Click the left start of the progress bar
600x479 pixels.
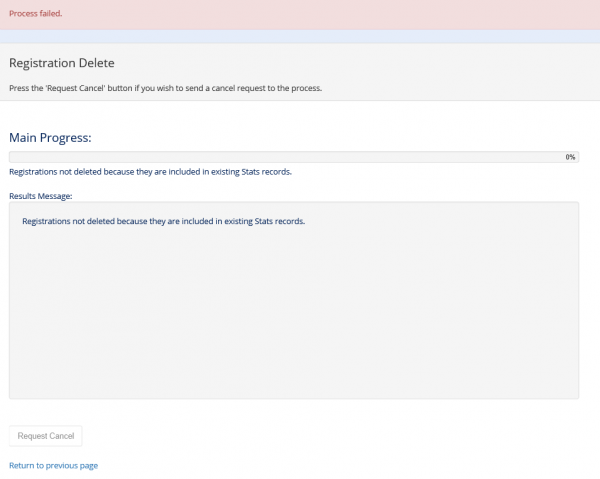coord(15,157)
